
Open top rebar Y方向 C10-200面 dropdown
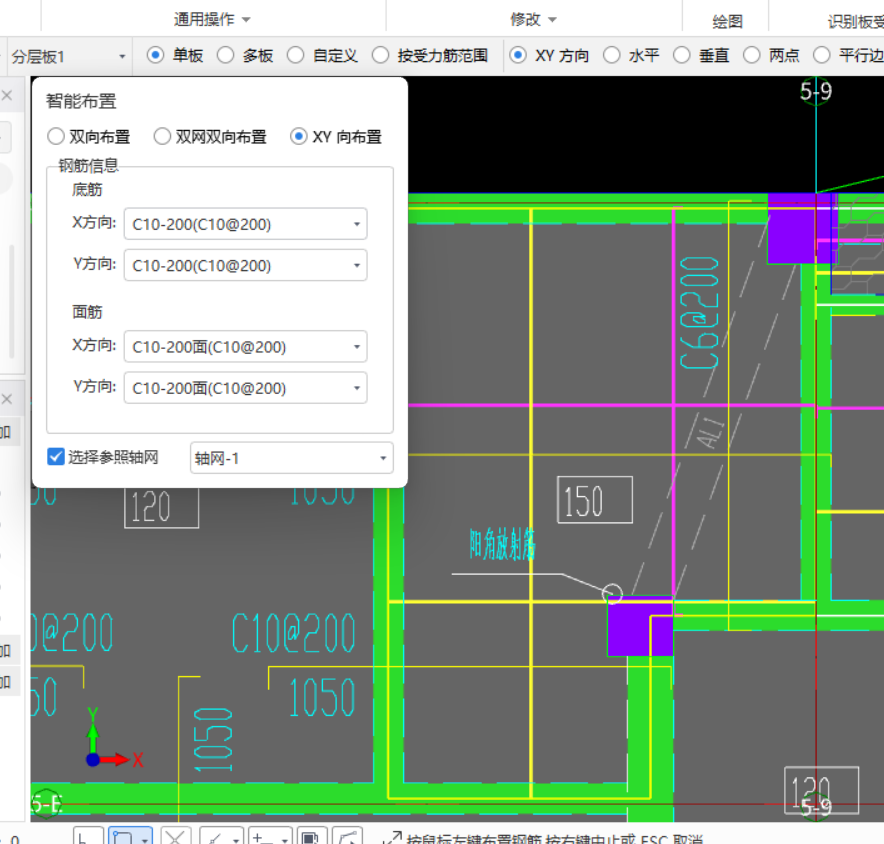tap(245, 388)
